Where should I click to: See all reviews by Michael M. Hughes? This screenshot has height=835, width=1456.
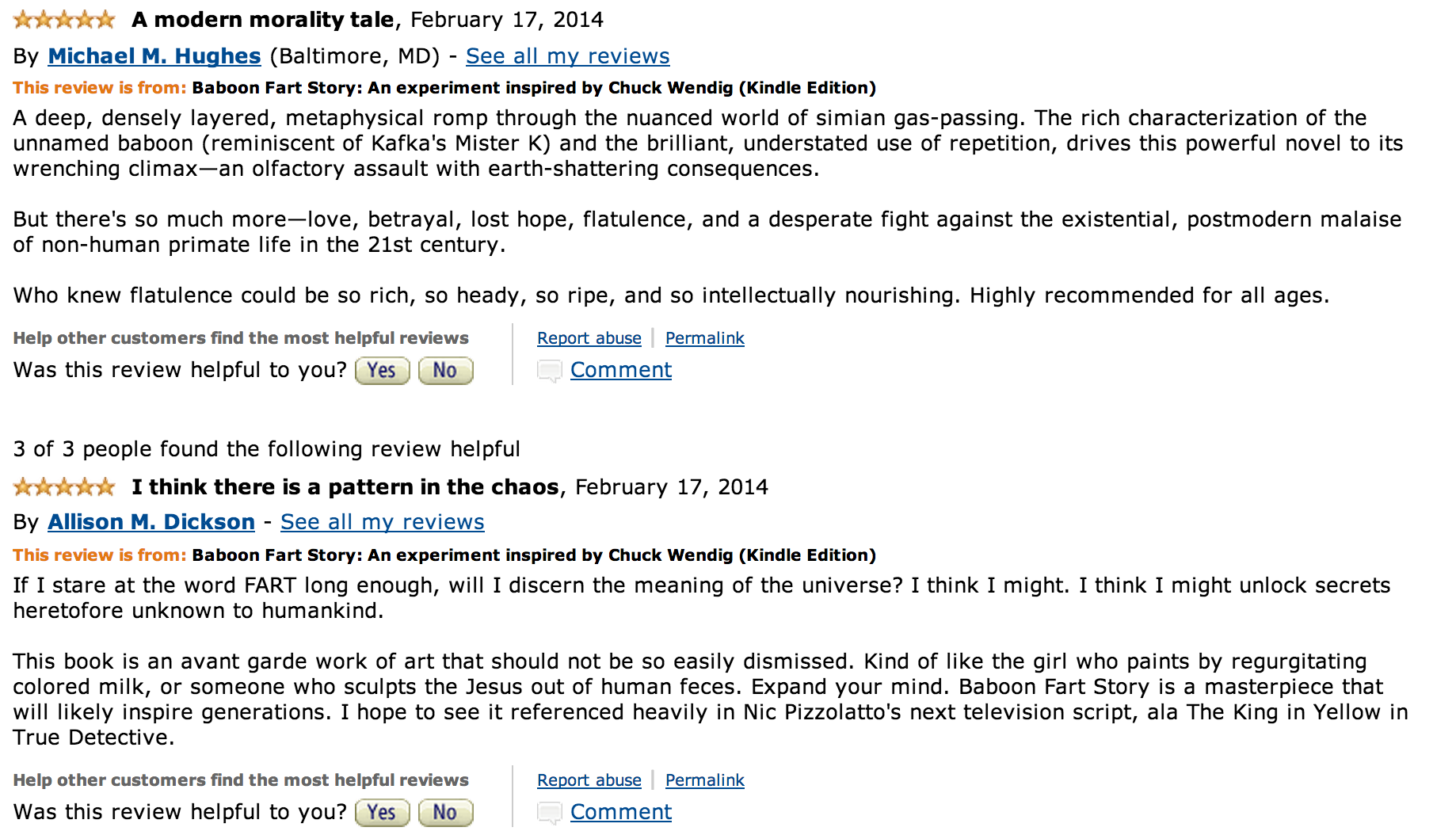click(x=567, y=56)
